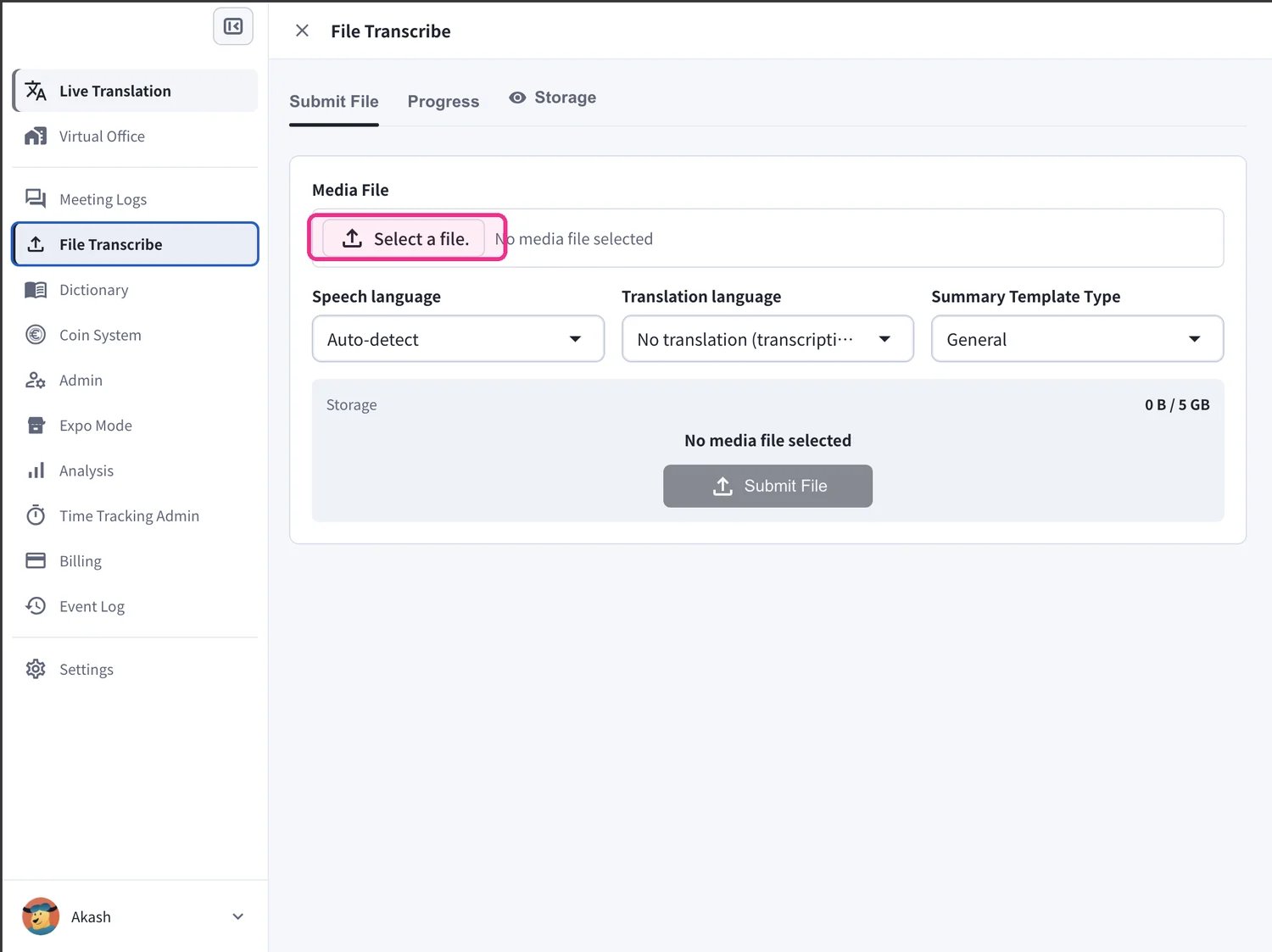
Task: Open the Speech language Auto-detect dropdown
Action: pyautogui.click(x=458, y=339)
